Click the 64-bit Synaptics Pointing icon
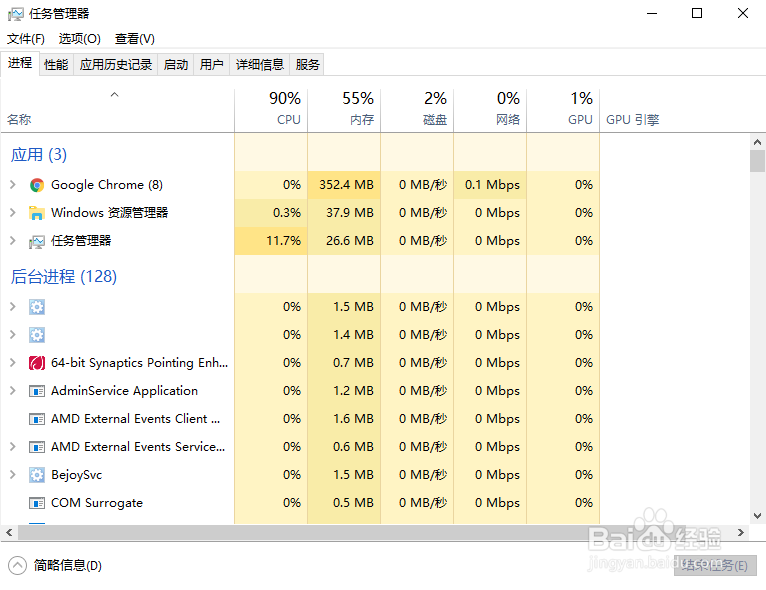The image size is (766, 590). pos(37,363)
